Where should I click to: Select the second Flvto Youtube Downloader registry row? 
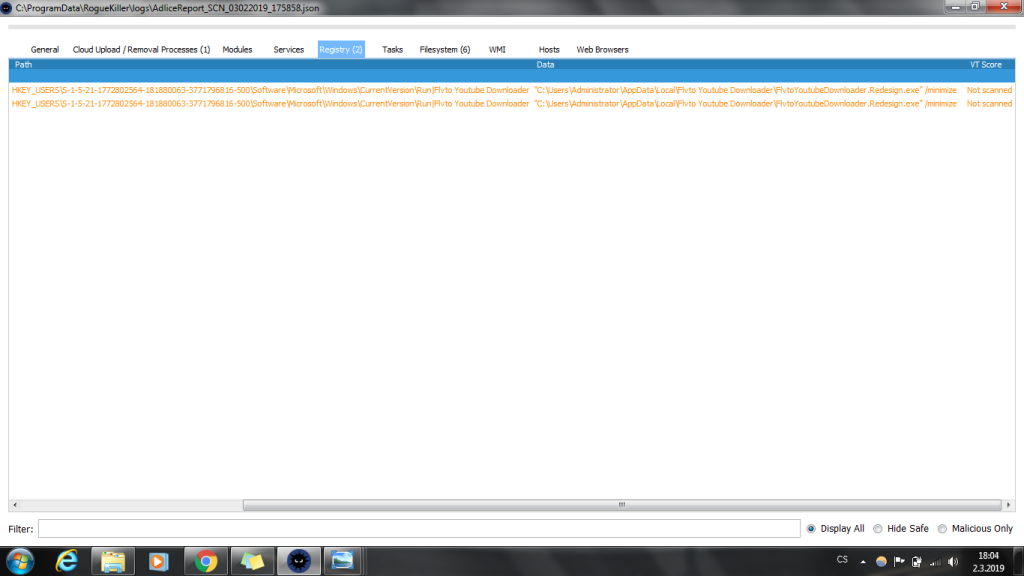pos(512,104)
